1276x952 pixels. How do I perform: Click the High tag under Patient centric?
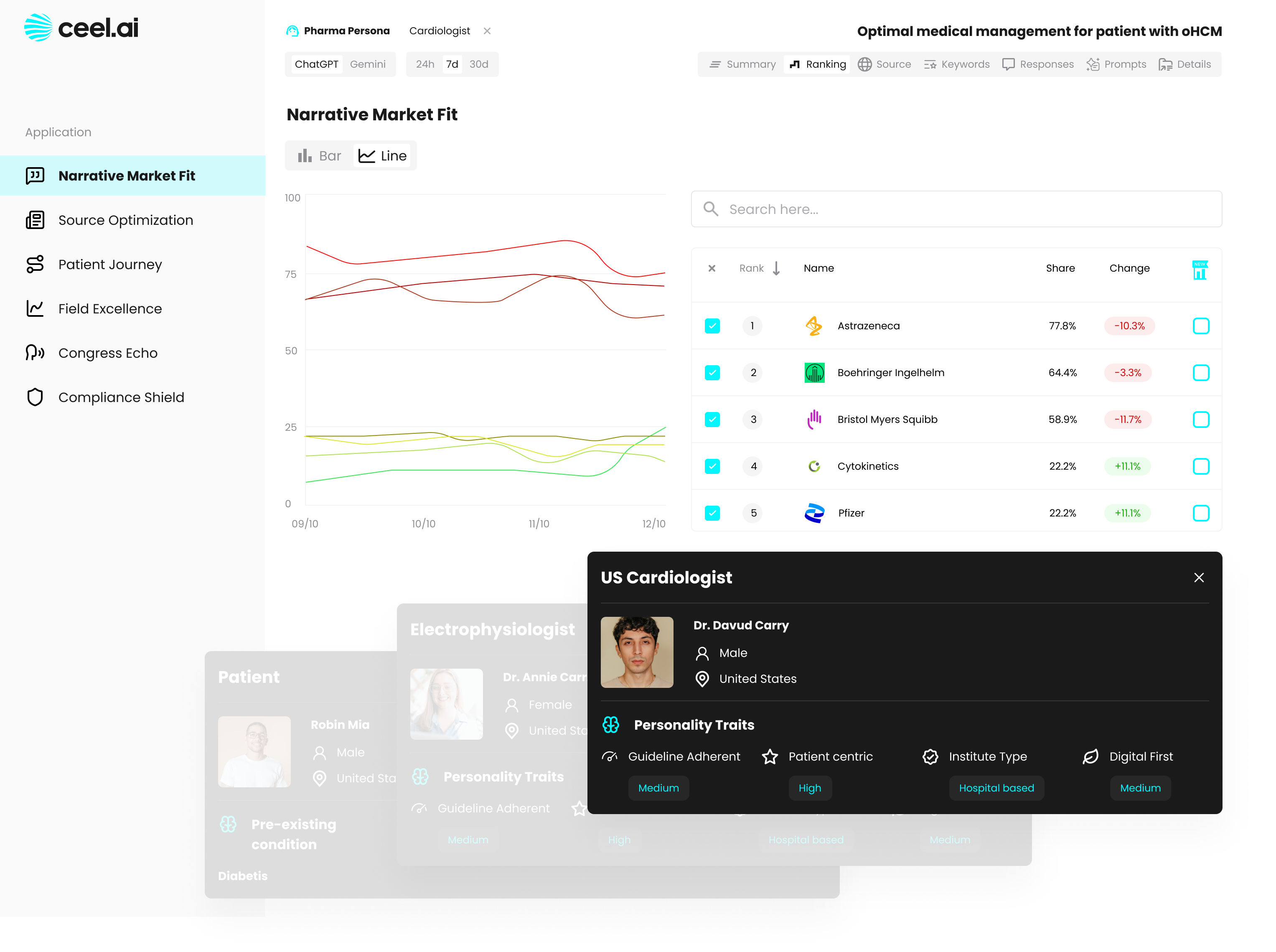809,788
